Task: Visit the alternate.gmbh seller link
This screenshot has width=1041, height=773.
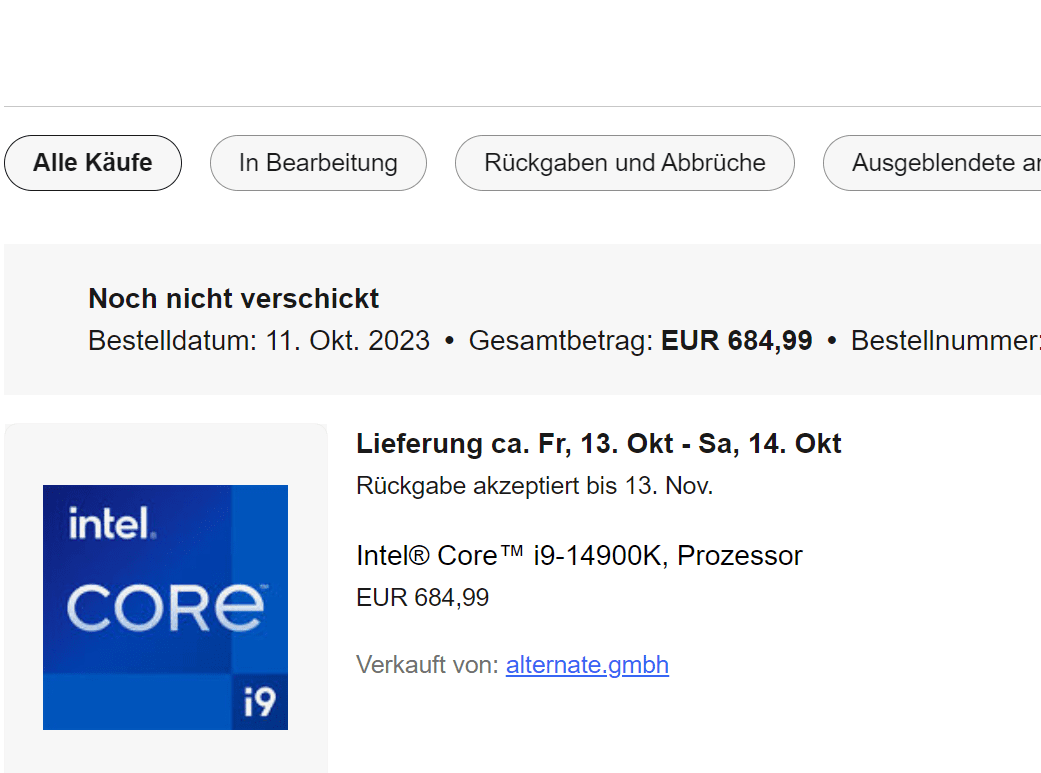Action: [587, 665]
